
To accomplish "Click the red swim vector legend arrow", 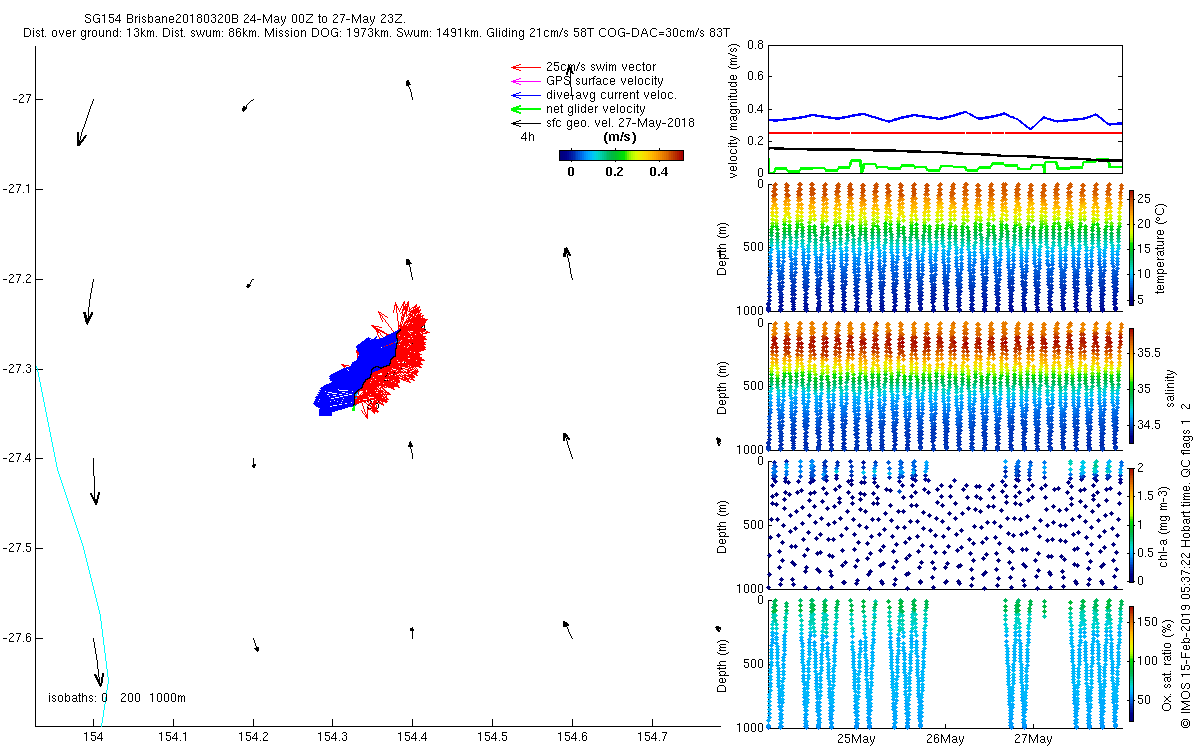I will coord(526,67).
